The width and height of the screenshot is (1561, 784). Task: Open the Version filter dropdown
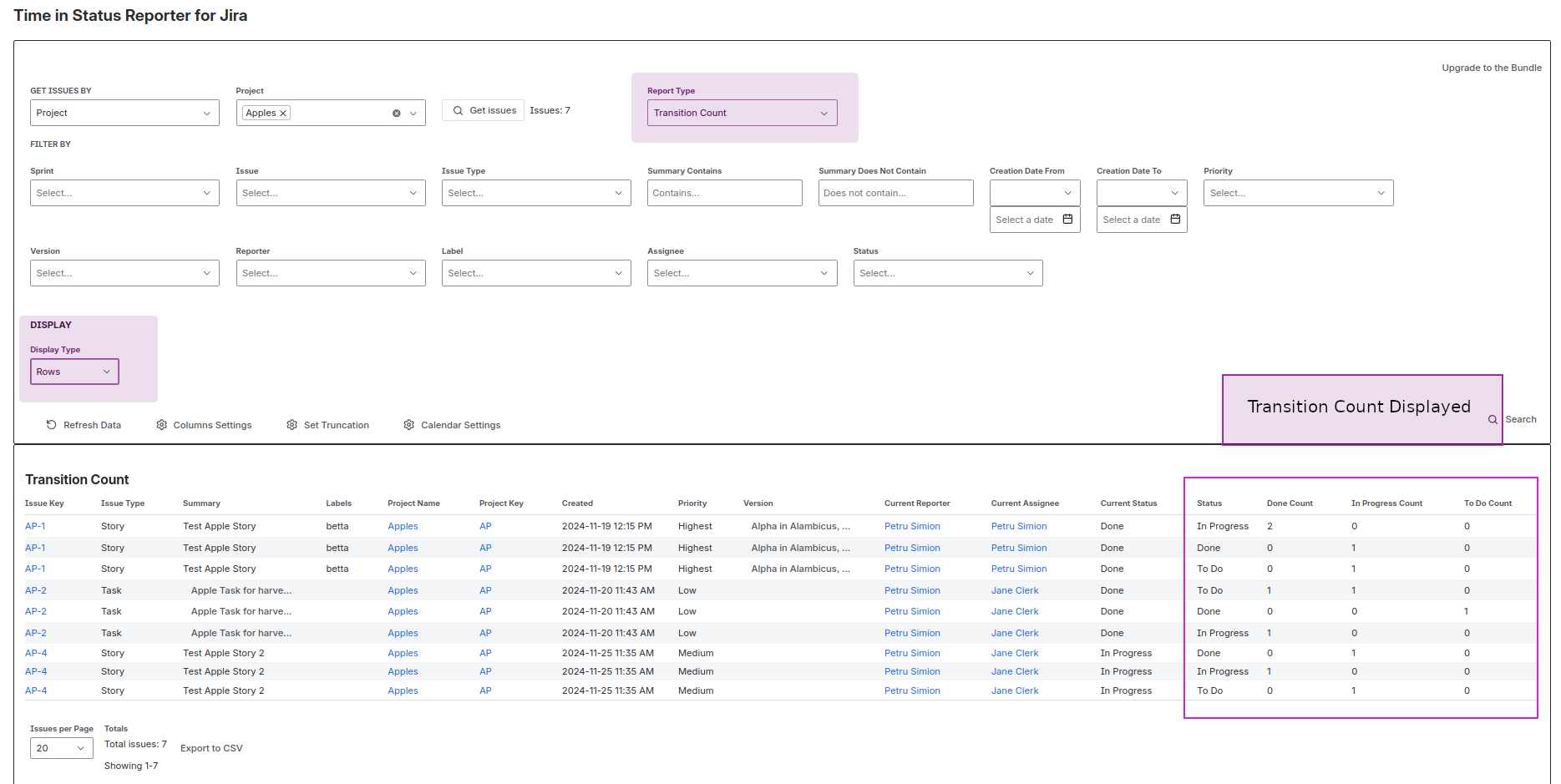click(124, 273)
